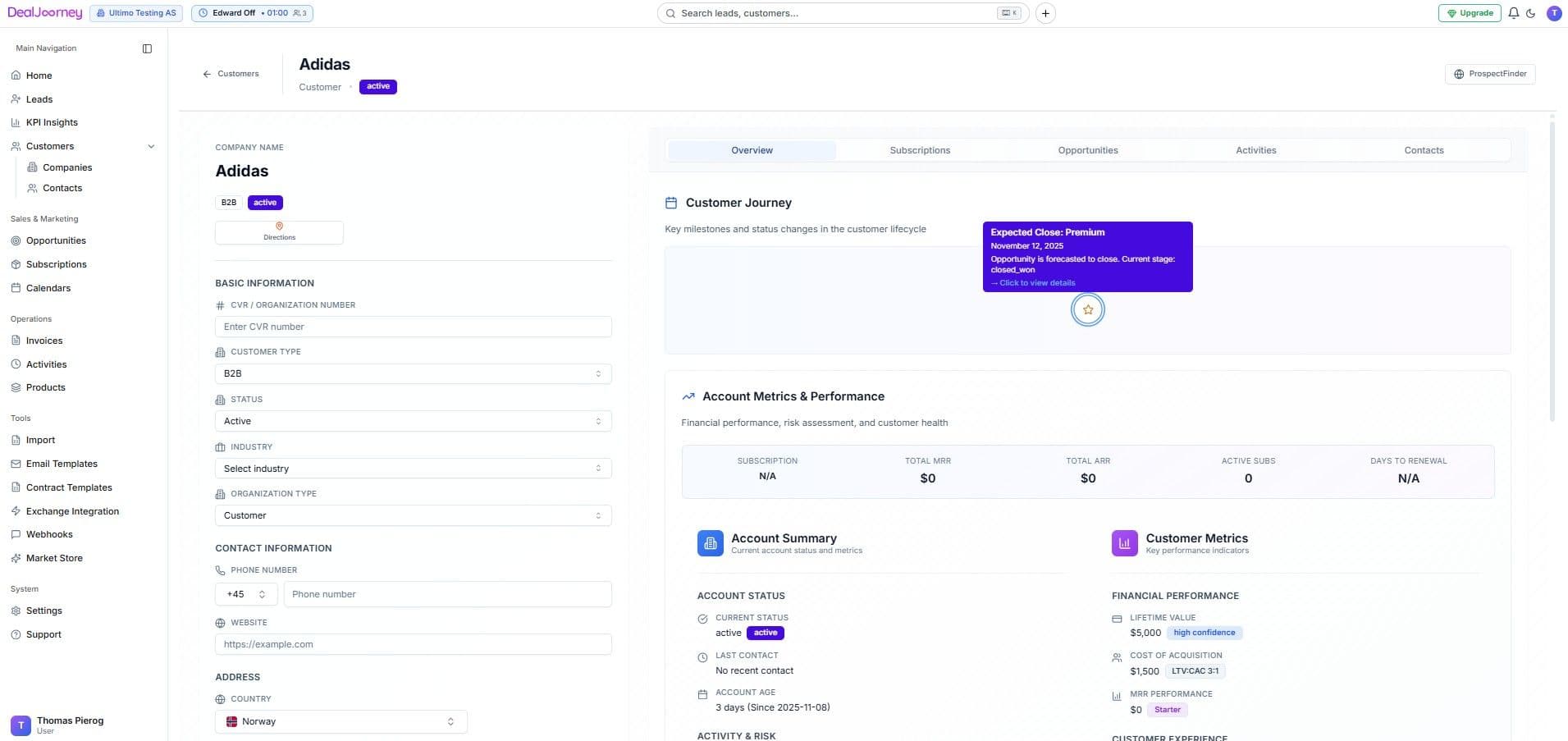
Task: Open Select industry dropdown
Action: click(x=414, y=469)
